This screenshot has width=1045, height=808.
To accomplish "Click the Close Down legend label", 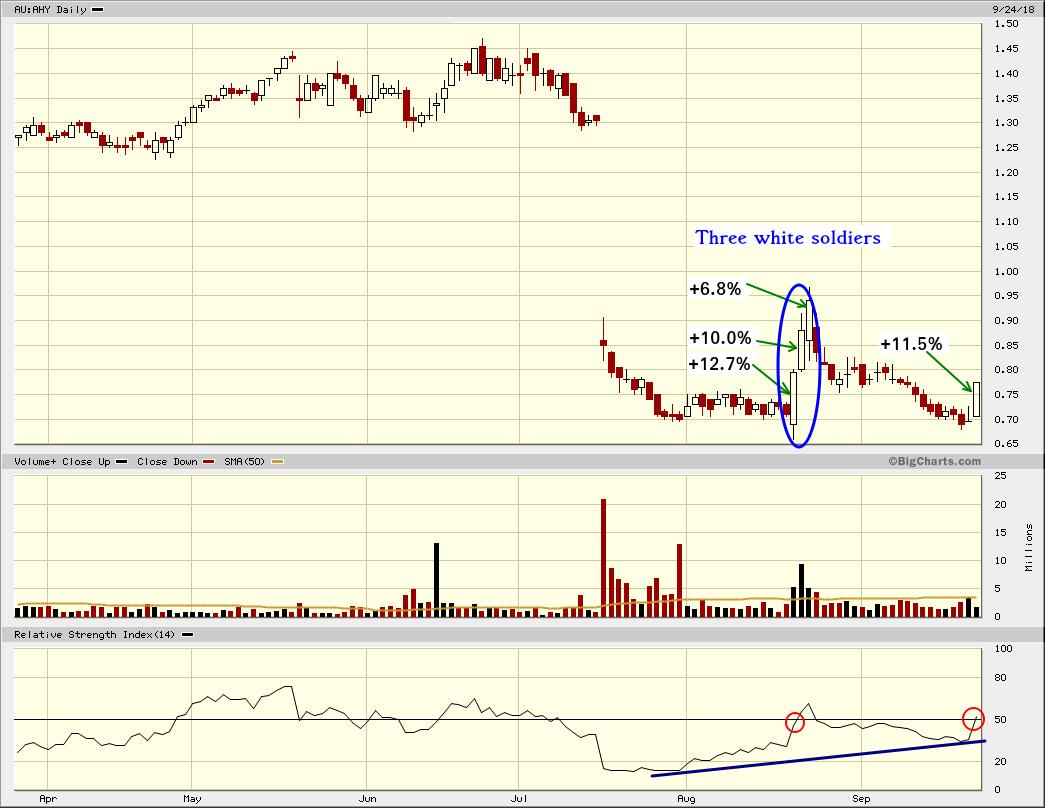I will [167, 461].
